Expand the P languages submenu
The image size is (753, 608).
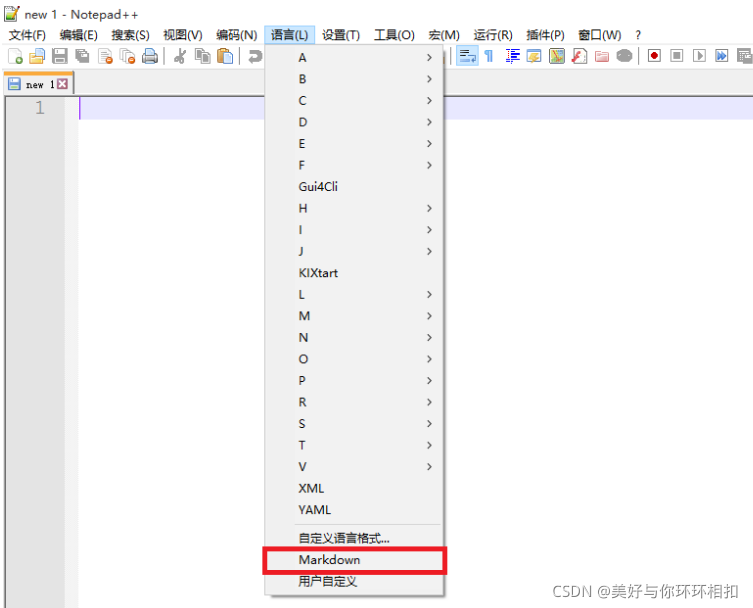(x=354, y=380)
